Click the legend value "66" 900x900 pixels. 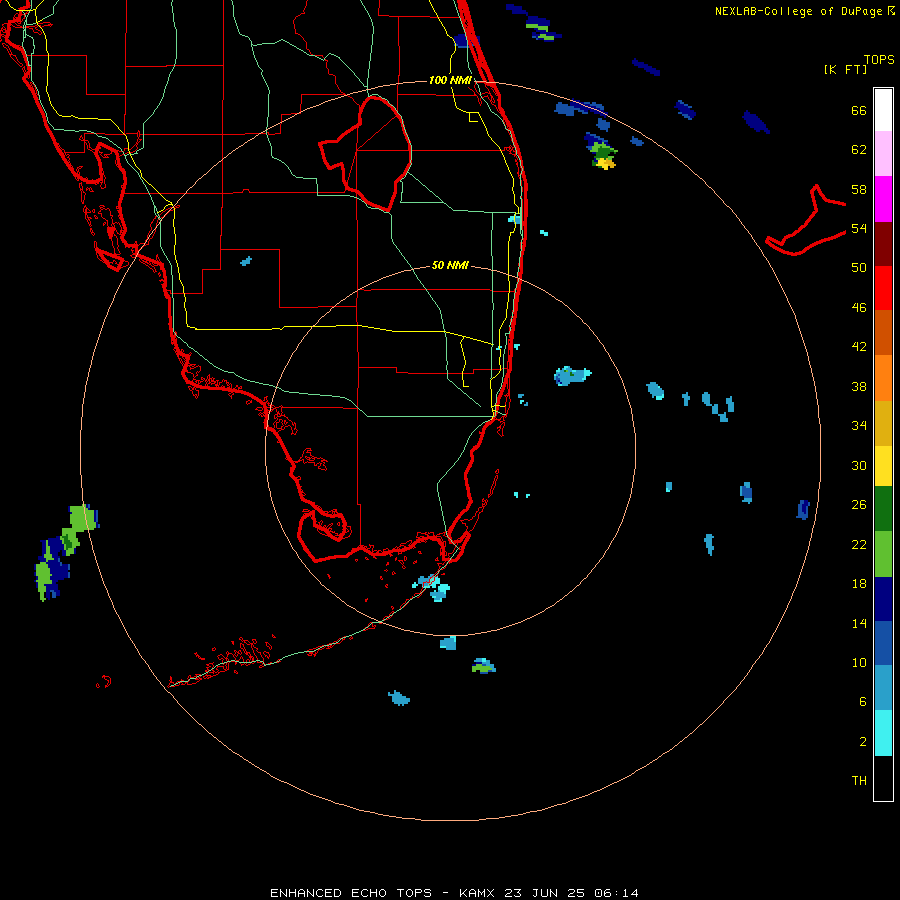pos(859,111)
